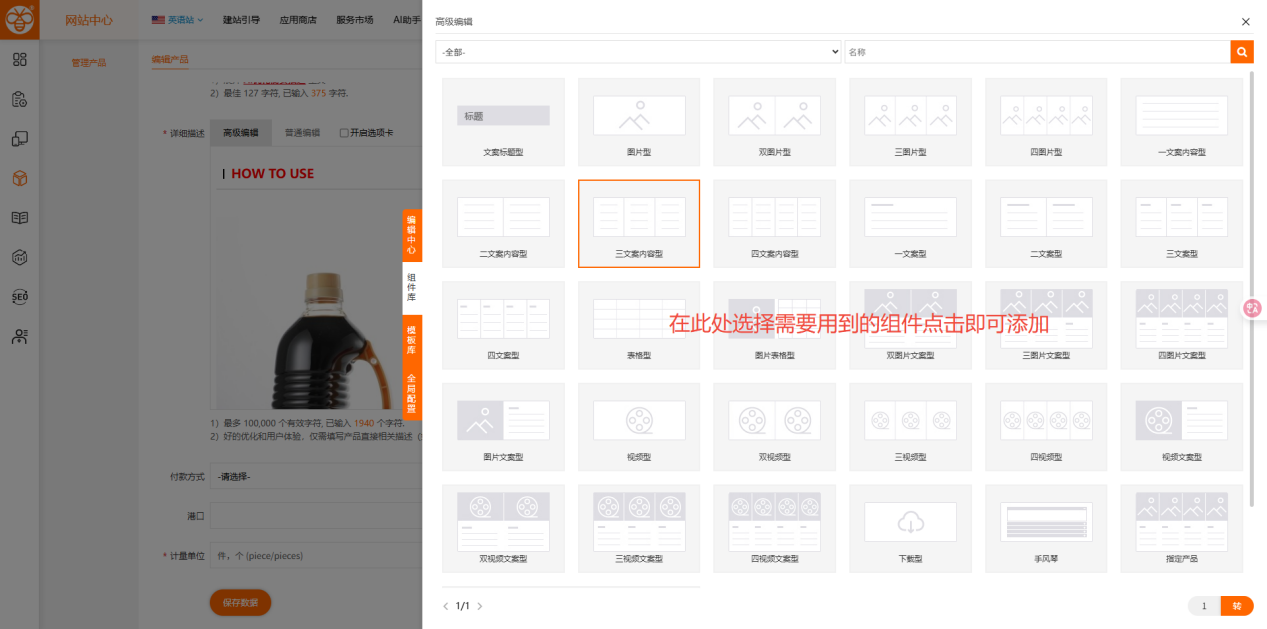The height and width of the screenshot is (629, 1267).
Task: Pick the 四文案内容型 component
Action: pyautogui.click(x=774, y=224)
